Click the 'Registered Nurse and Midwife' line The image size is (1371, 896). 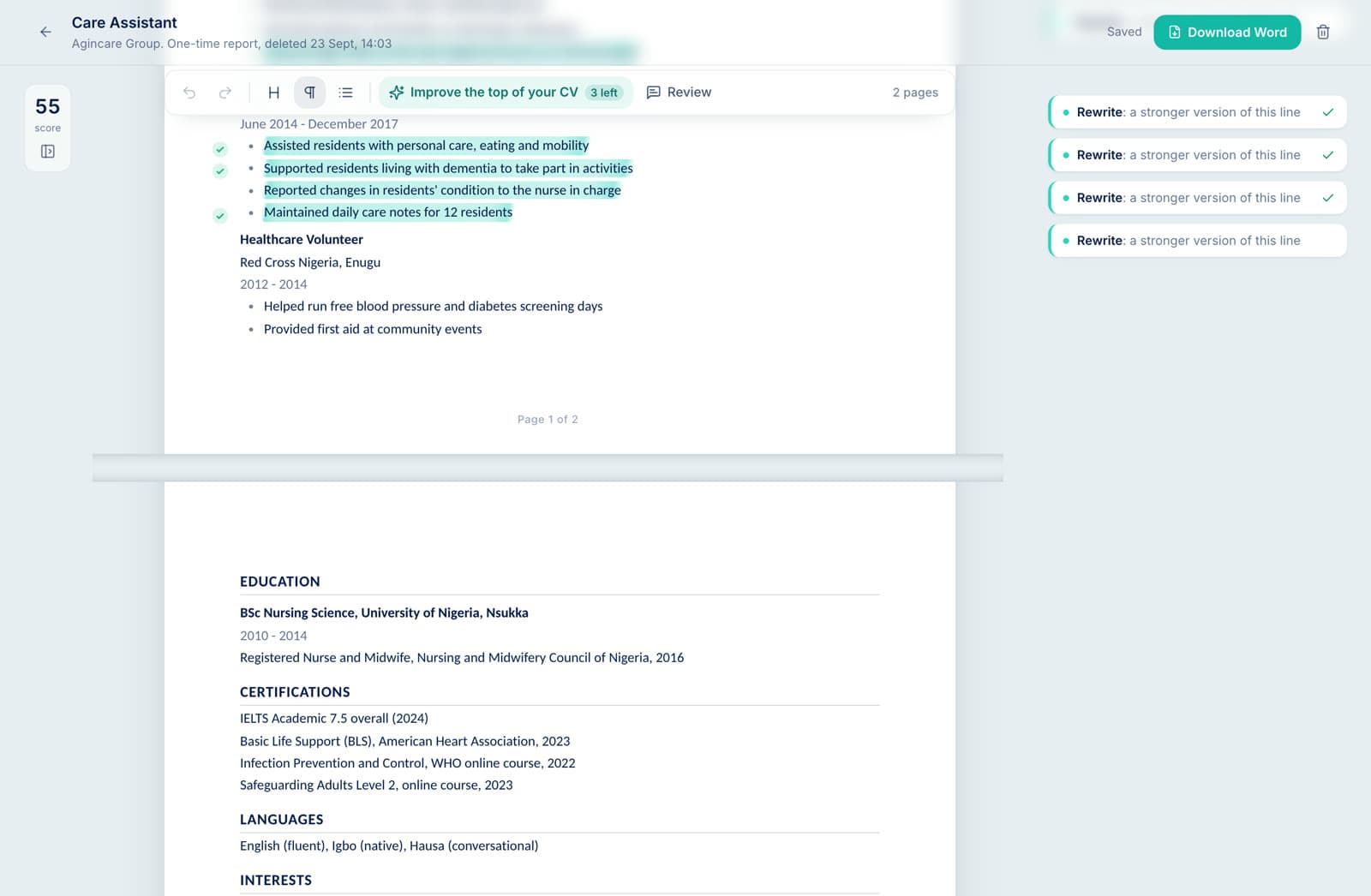pyautogui.click(x=462, y=658)
